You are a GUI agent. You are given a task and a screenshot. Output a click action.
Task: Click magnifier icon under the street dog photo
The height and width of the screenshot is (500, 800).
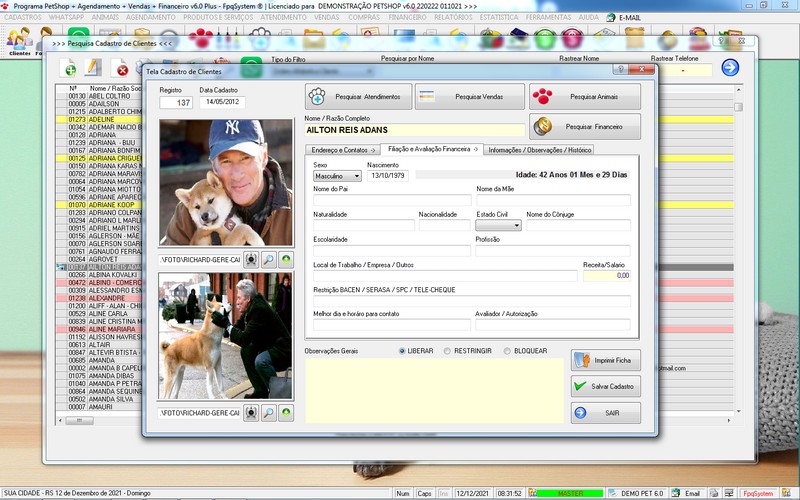(268, 413)
